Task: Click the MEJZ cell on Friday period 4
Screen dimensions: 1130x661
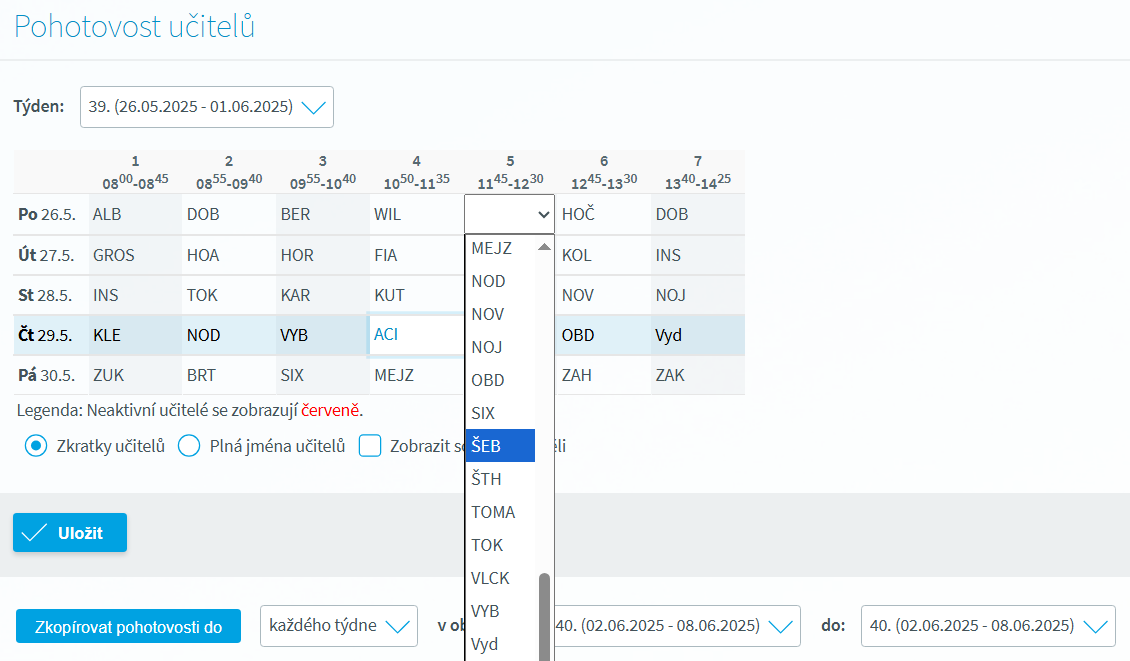Action: [417, 375]
